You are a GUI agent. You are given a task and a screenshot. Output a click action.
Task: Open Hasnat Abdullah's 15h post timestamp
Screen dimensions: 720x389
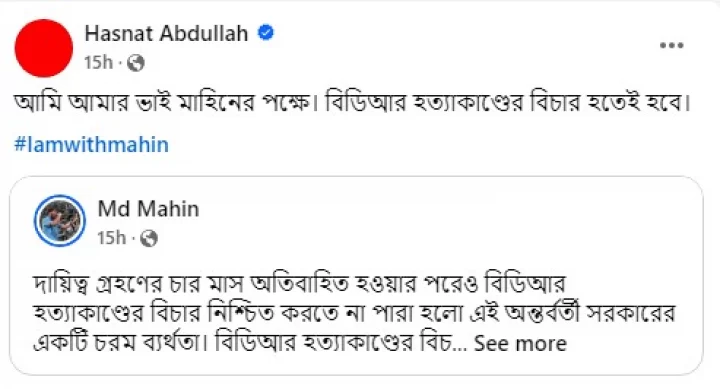pyautogui.click(x=98, y=62)
